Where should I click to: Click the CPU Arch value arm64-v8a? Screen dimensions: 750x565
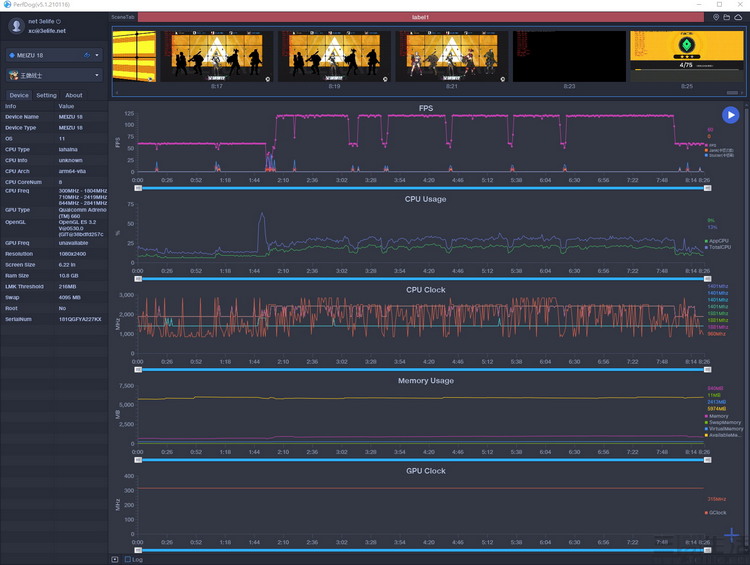[x=72, y=171]
